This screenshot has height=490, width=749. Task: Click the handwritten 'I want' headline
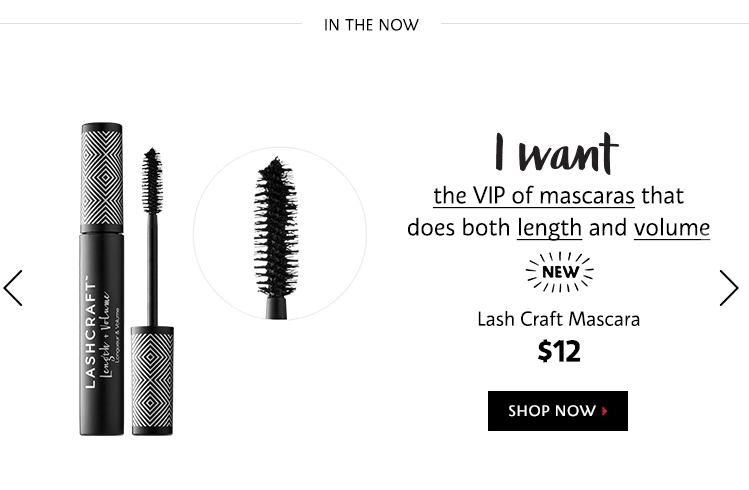(556, 153)
